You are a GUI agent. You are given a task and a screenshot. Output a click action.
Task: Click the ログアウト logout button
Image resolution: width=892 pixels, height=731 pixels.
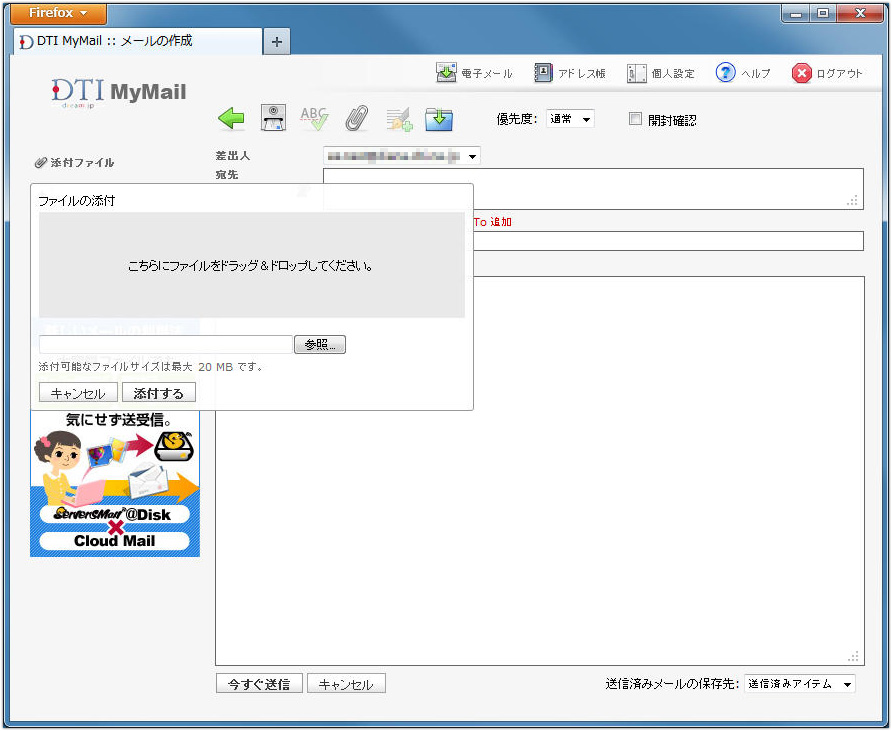tap(827, 73)
